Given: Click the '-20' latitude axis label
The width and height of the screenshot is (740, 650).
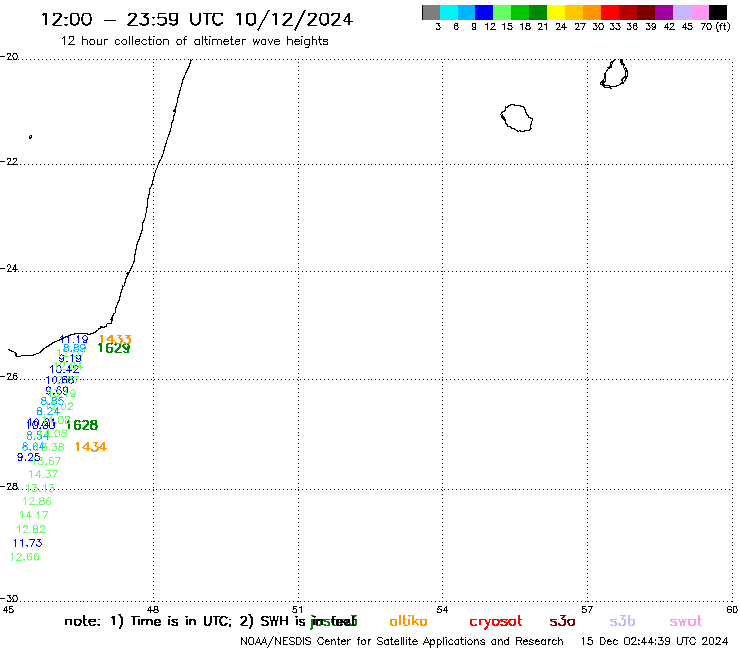Looking at the screenshot, I should pos(9,57).
